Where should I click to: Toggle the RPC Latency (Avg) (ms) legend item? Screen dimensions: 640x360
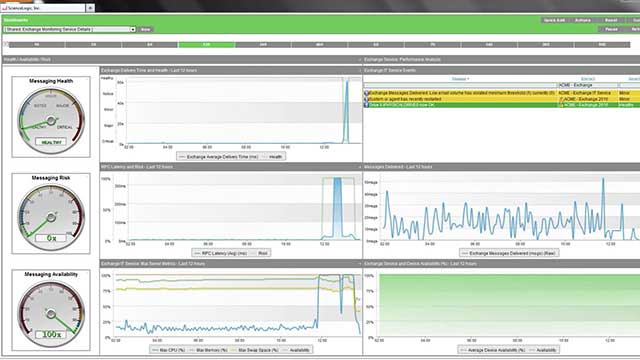coord(220,253)
